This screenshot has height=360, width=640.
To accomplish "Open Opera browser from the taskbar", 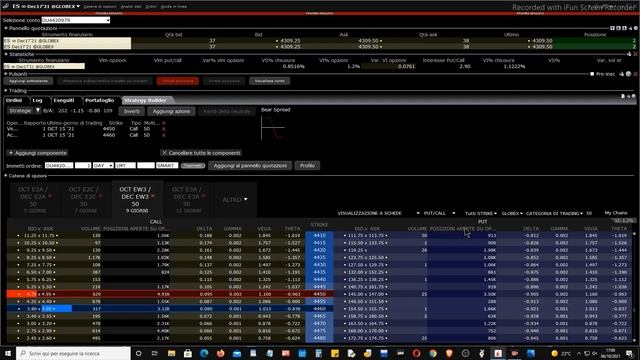I will click(416, 353).
